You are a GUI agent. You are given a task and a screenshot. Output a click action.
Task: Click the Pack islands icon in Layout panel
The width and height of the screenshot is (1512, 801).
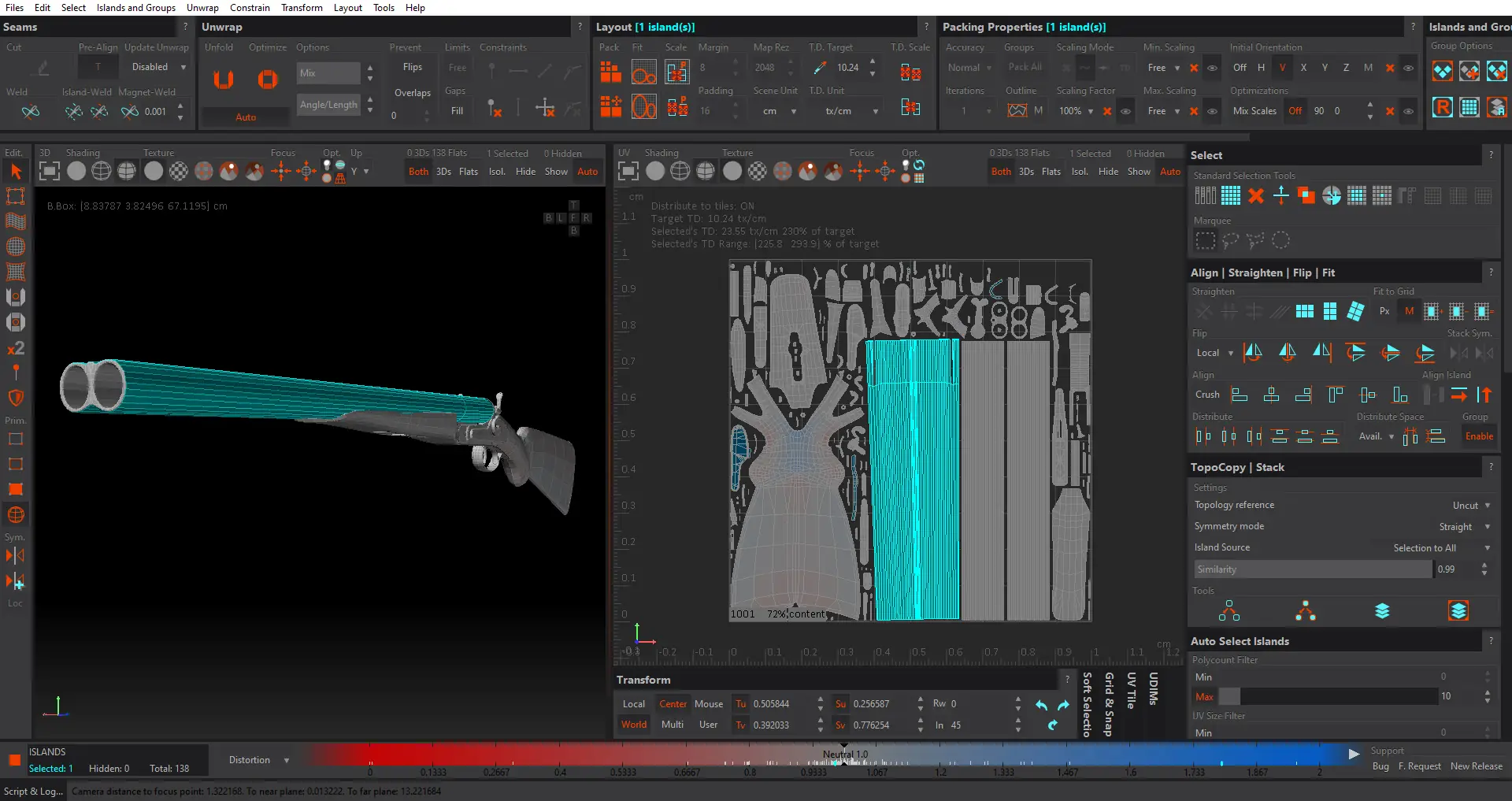pos(610,72)
